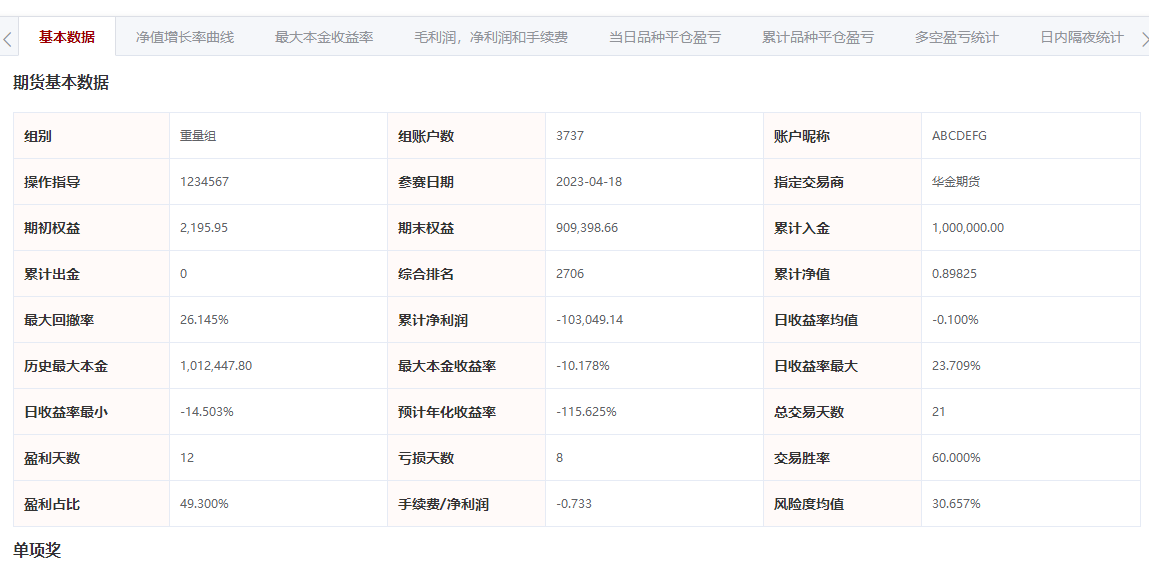
Task: Click the account nickname value ABCDEFG
Action: (959, 136)
